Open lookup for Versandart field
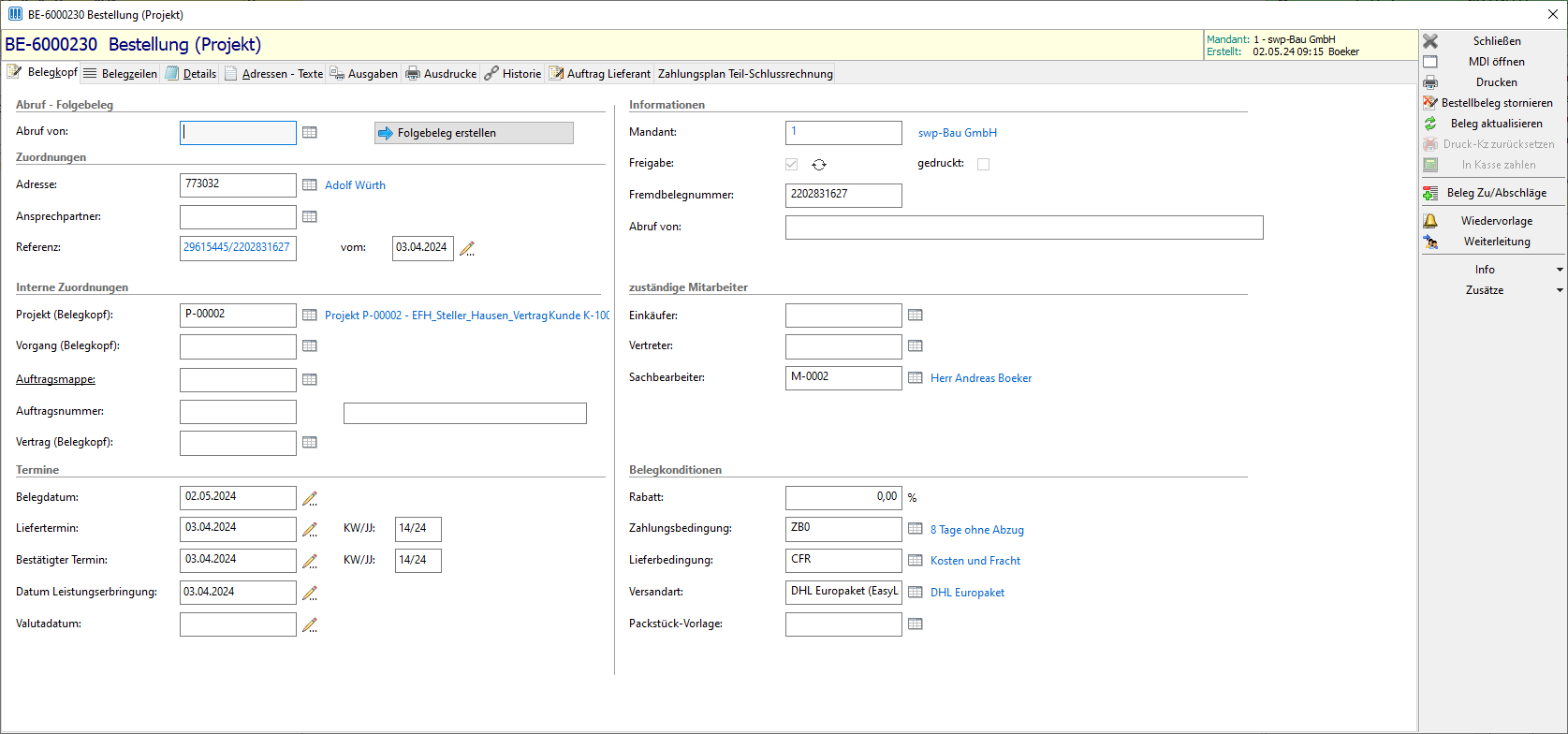This screenshot has width=1568, height=734. [916, 593]
